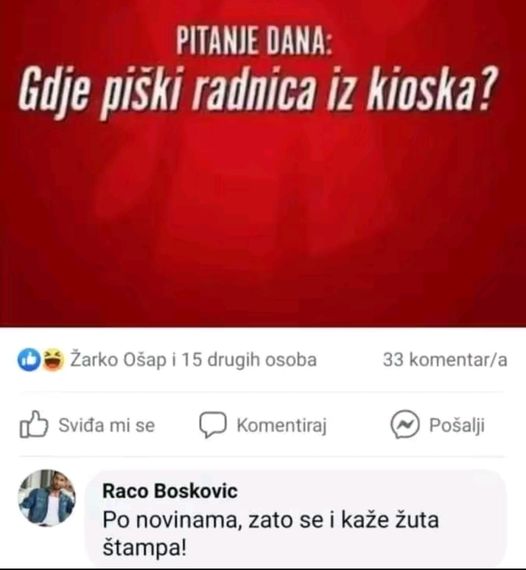
Task: Like the post via Sviđa mi se label
Action: [x=107, y=425]
